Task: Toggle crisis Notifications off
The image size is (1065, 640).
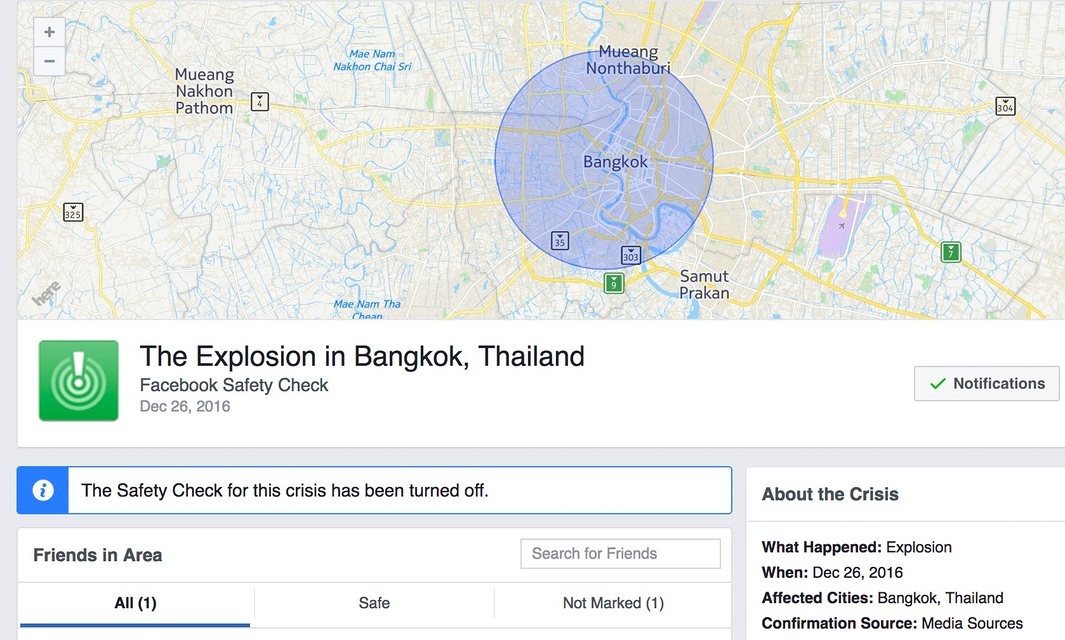Action: 986,383
